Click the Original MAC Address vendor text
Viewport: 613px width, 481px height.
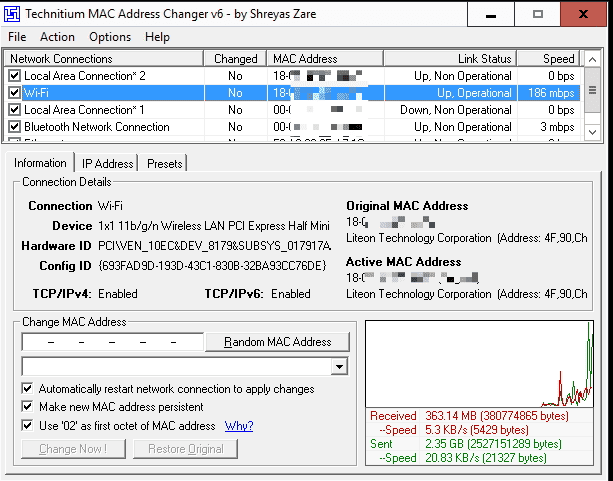click(x=467, y=238)
